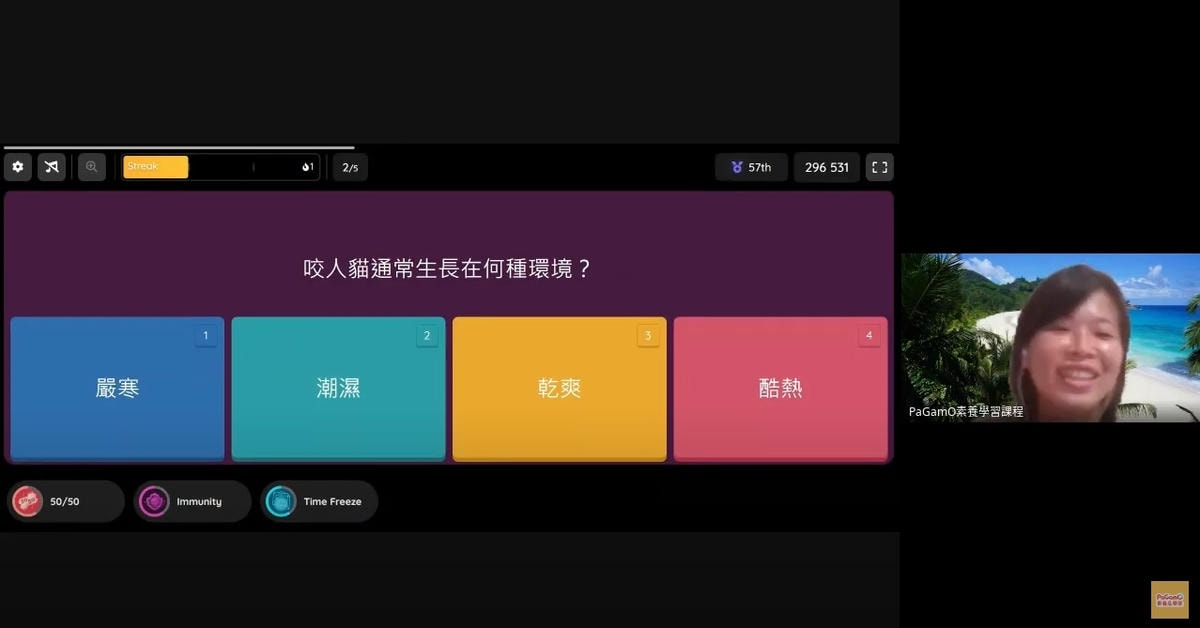This screenshot has height=628, width=1200.
Task: Use the Immunity power-up
Action: (x=192, y=501)
